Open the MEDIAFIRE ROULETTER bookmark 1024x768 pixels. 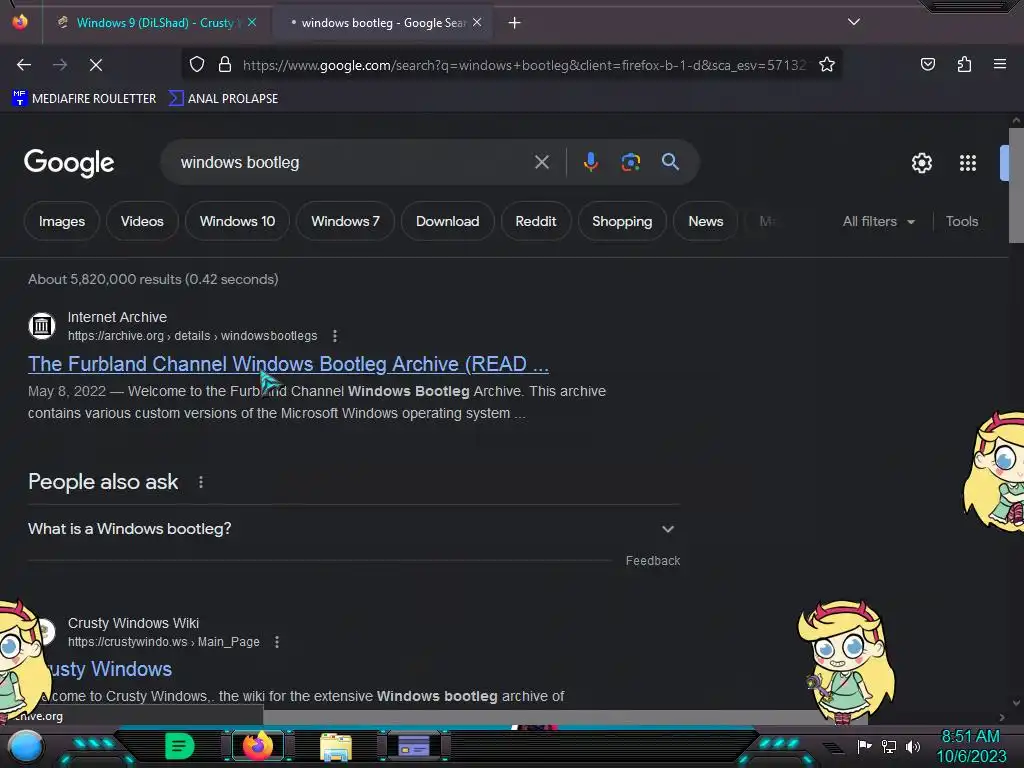click(84, 99)
